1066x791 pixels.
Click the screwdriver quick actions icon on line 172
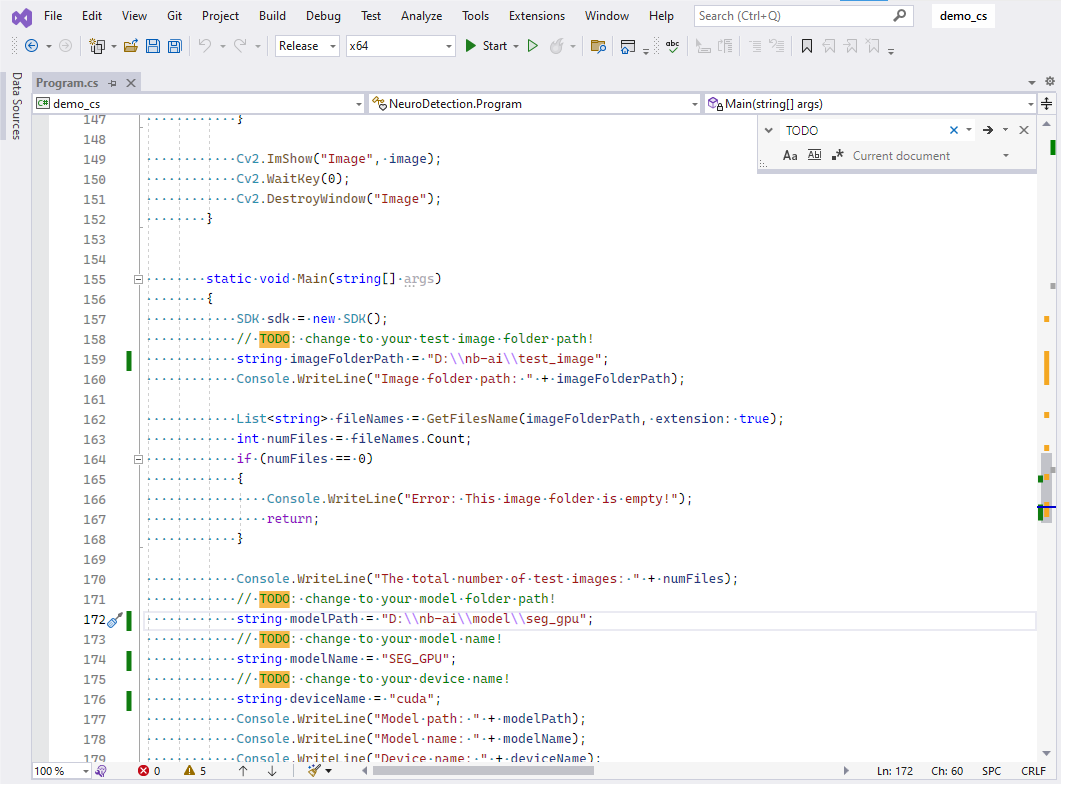[115, 620]
